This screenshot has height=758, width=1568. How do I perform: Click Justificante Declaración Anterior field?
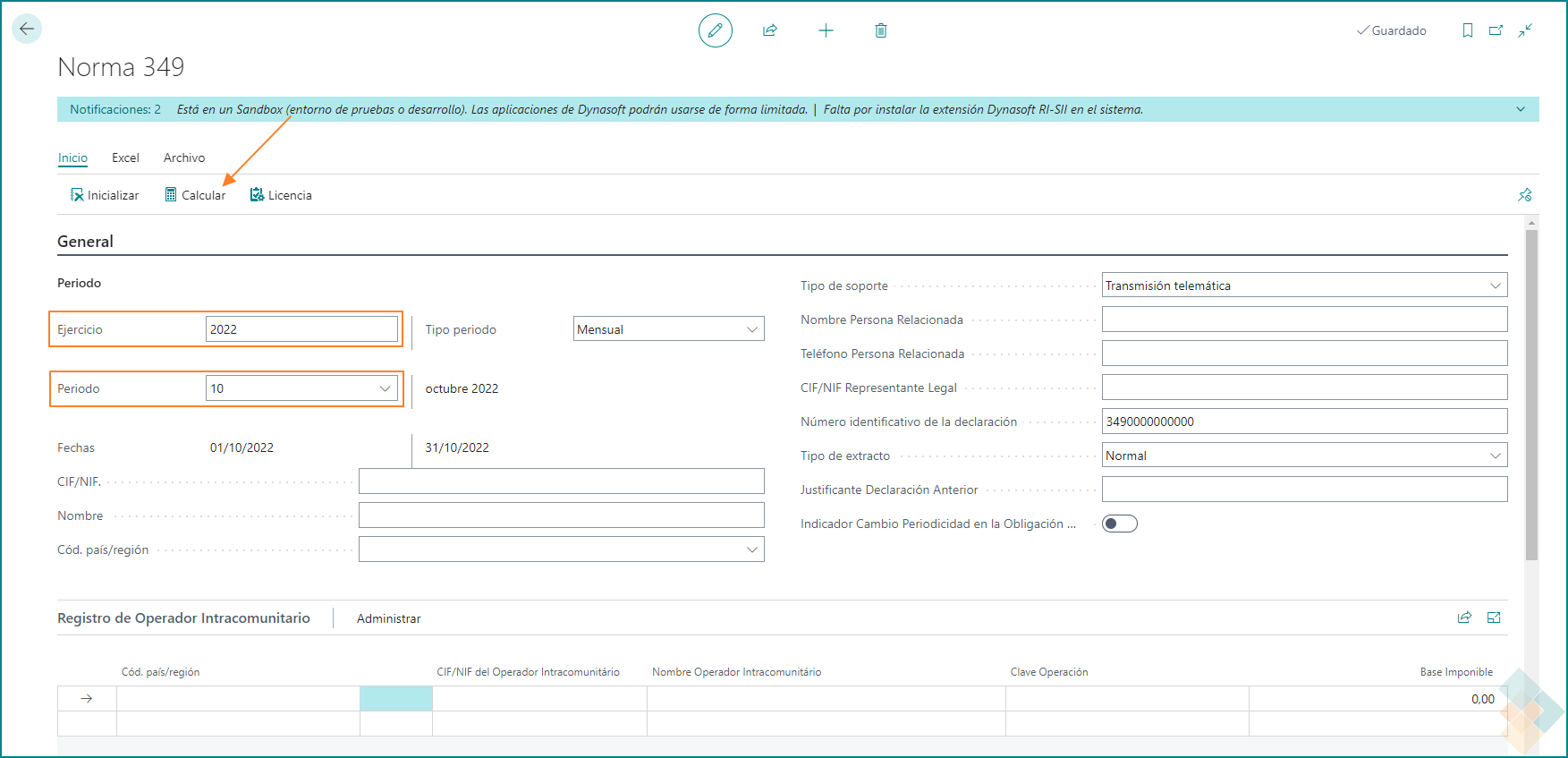pos(1304,489)
